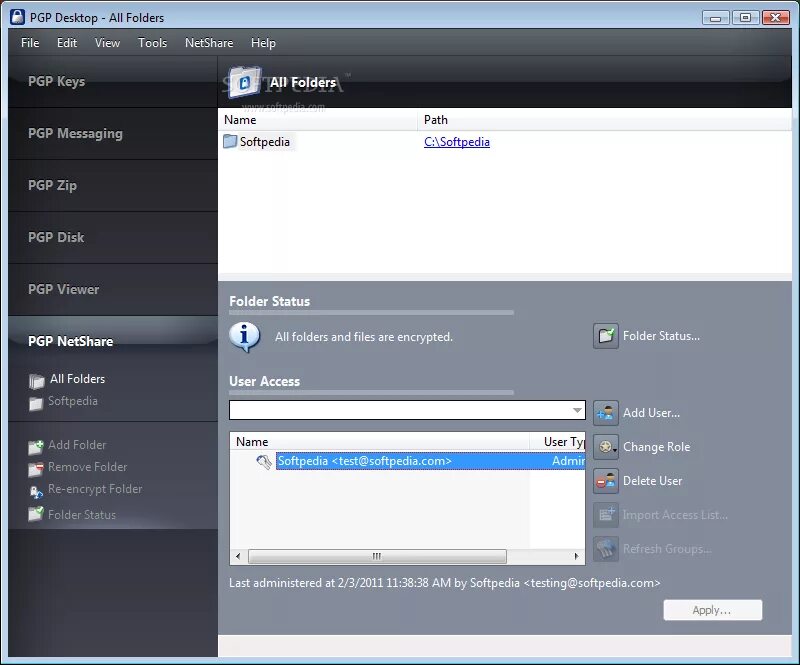Viewport: 800px width, 665px height.
Task: Open the File menu
Action: click(x=30, y=43)
